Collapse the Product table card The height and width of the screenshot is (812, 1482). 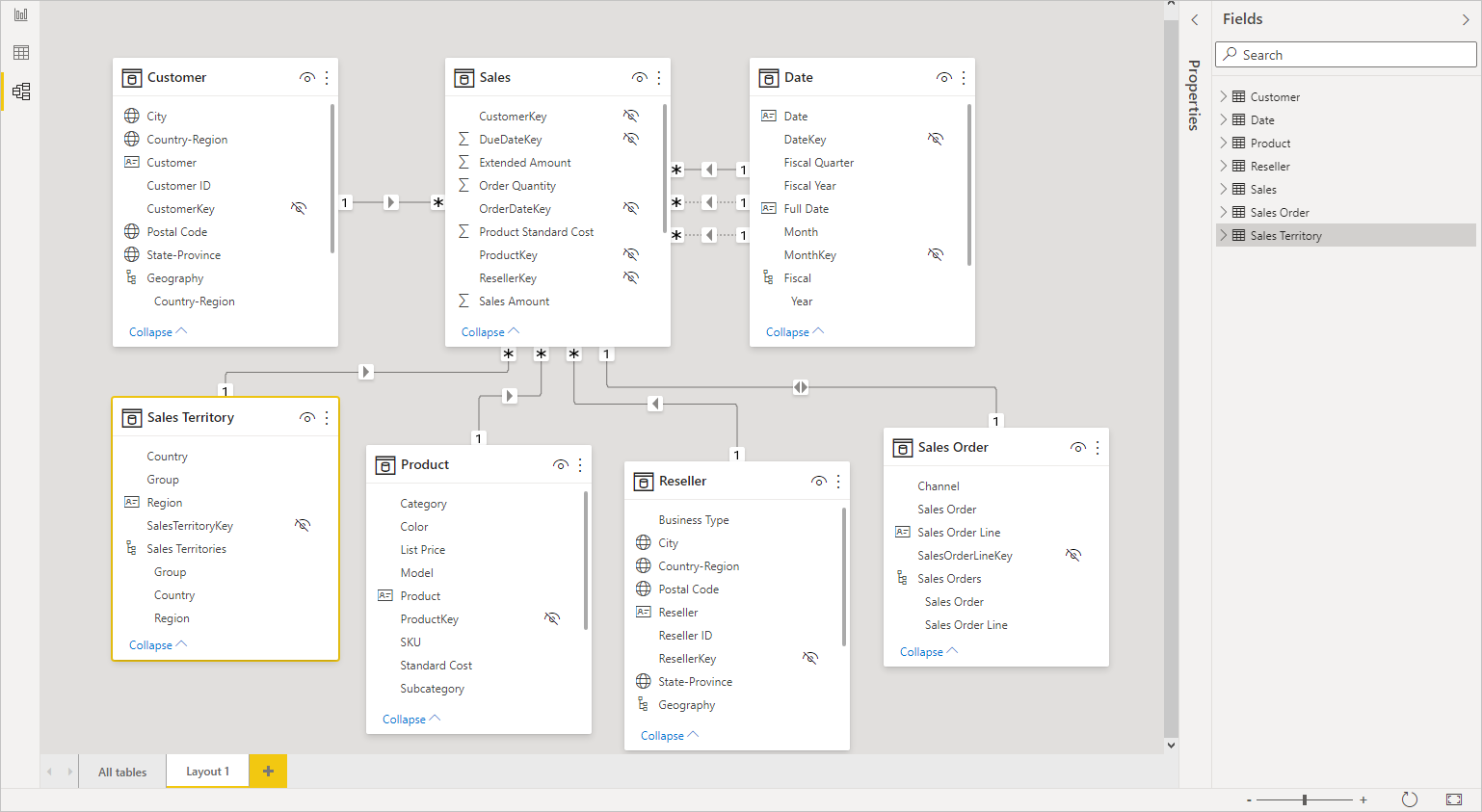coord(410,719)
